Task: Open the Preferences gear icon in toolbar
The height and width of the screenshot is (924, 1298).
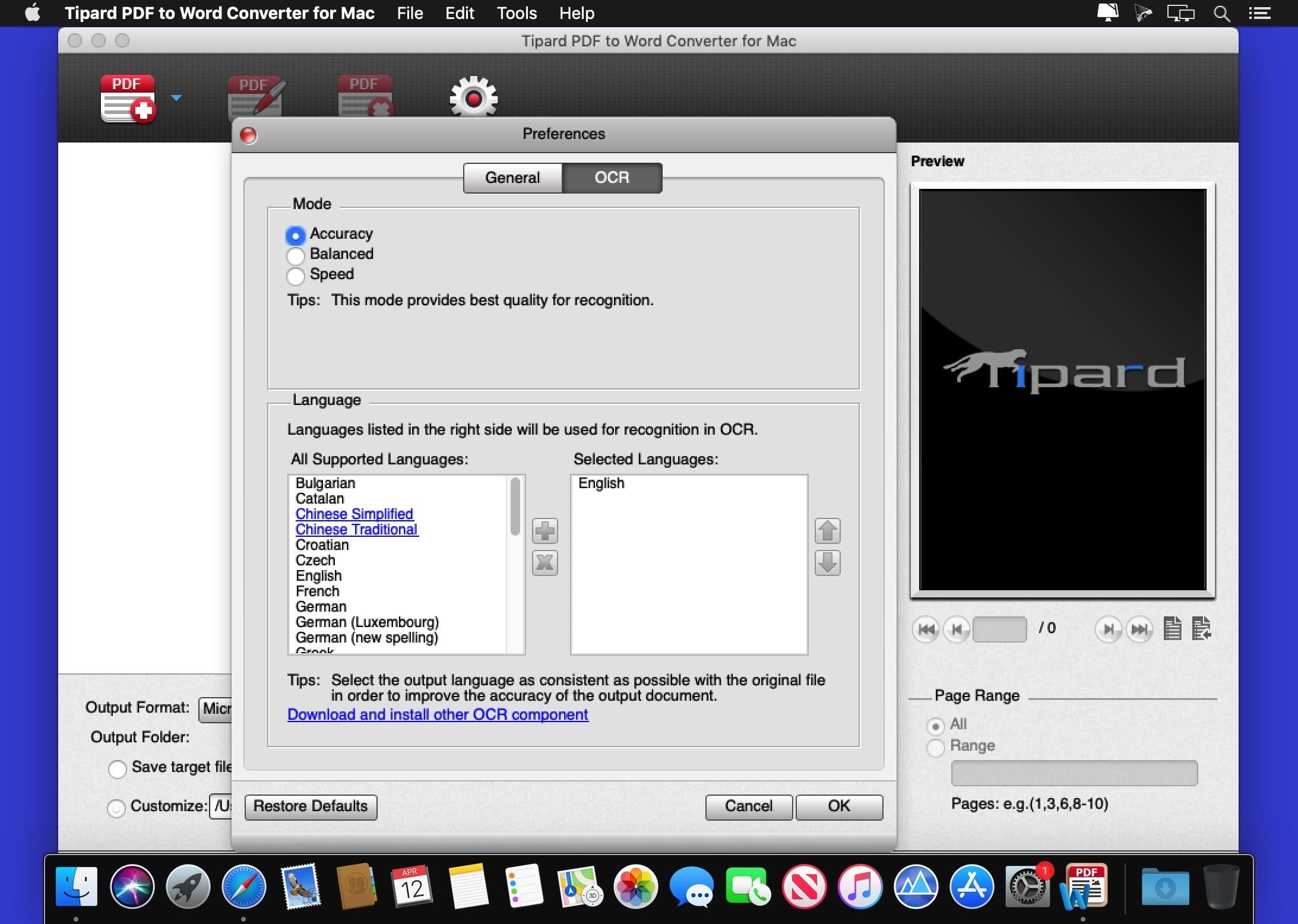Action: pyautogui.click(x=473, y=97)
